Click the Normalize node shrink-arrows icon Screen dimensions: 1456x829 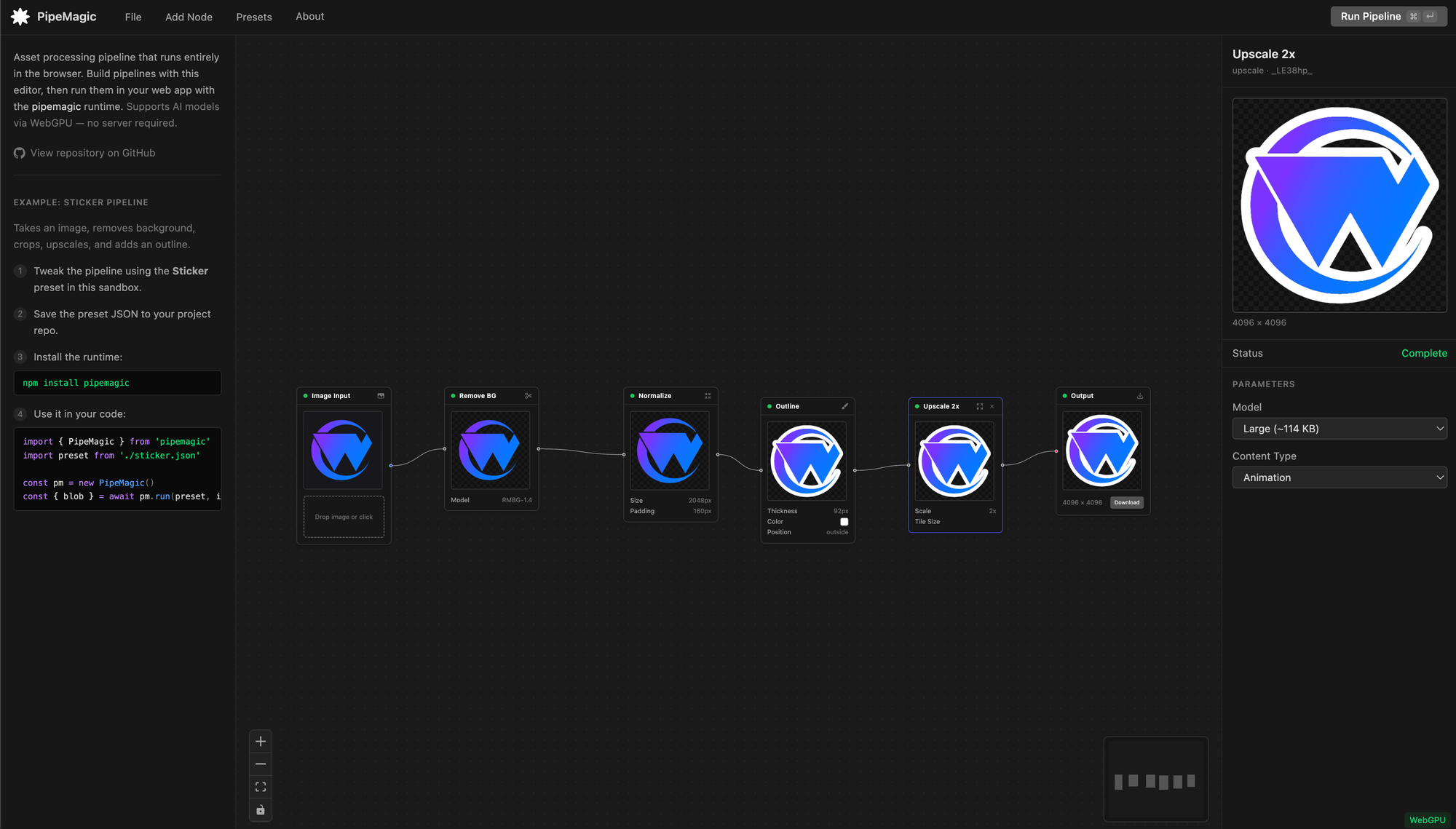[708, 396]
